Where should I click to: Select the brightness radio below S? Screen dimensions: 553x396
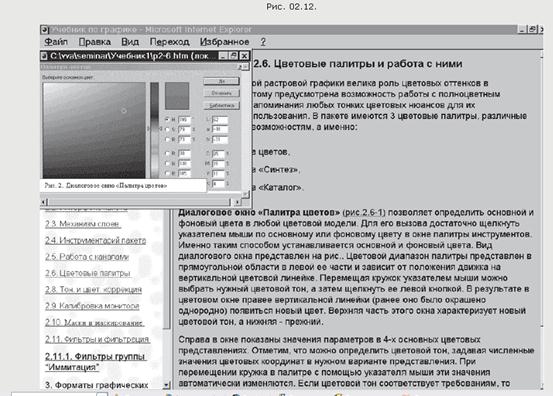point(168,140)
